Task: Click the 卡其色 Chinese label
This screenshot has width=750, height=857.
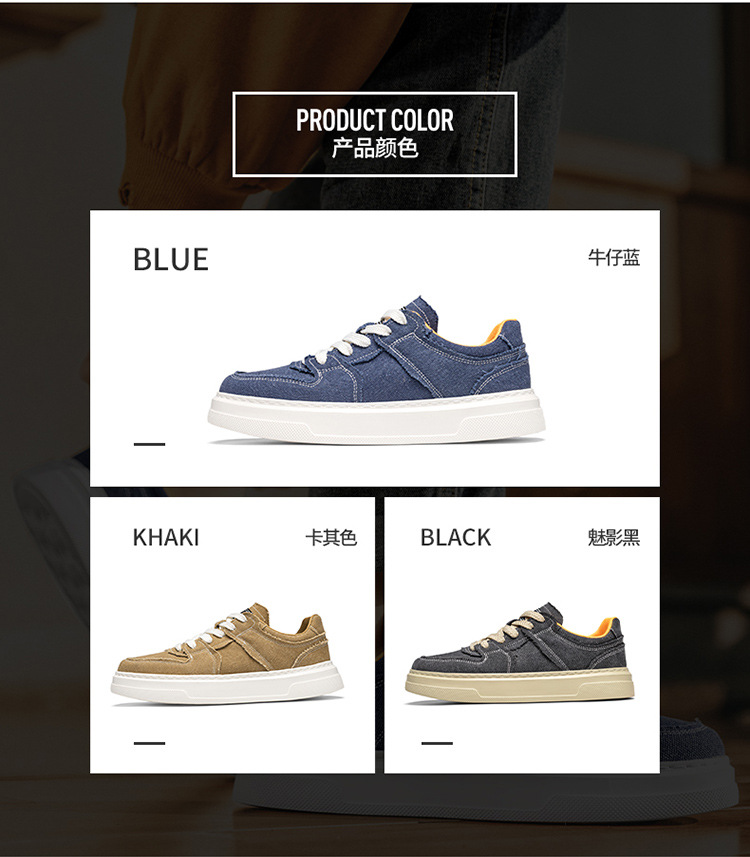Action: 331,537
